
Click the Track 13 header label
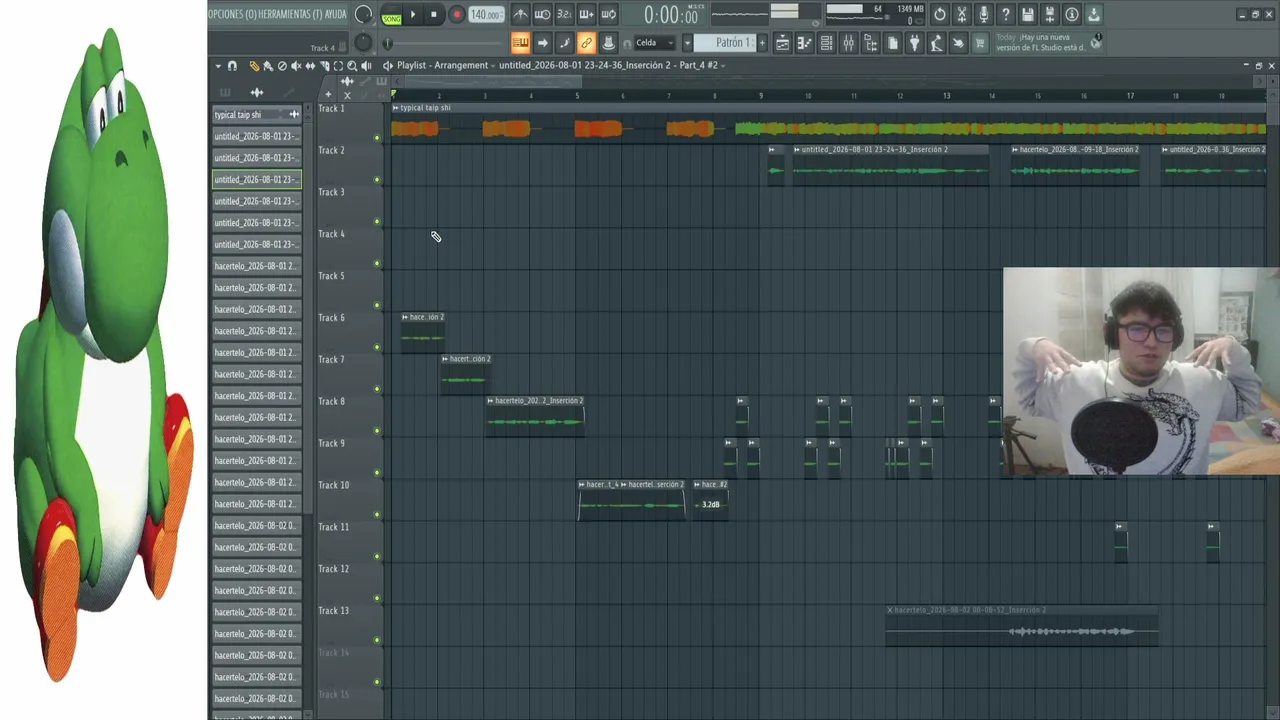pyautogui.click(x=333, y=611)
